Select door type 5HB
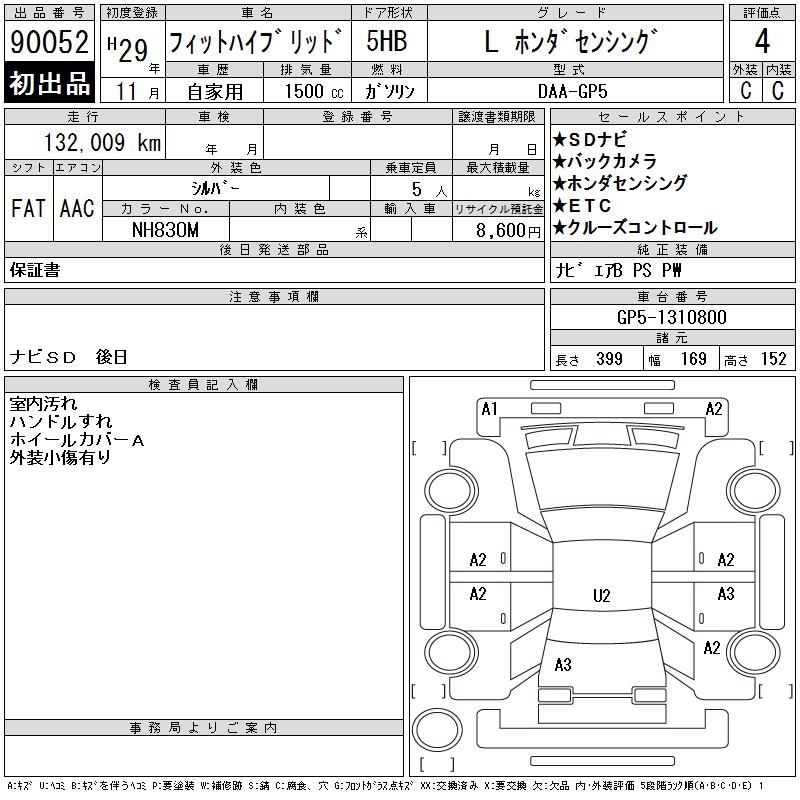 tap(387, 41)
